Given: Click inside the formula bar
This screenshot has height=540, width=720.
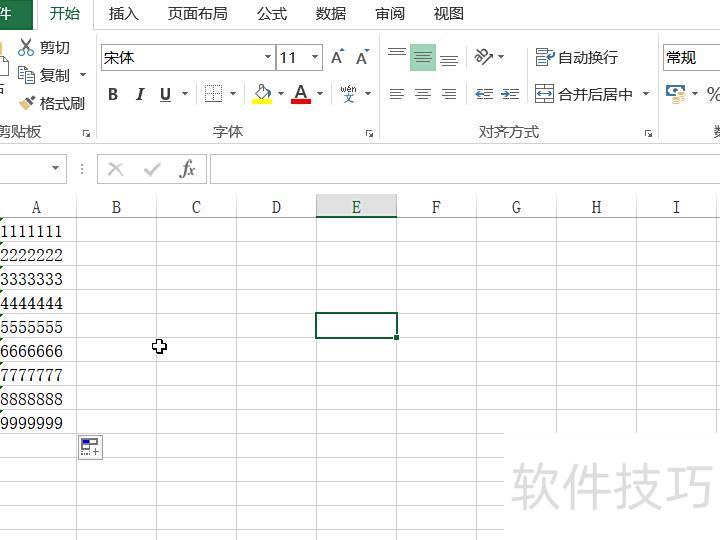Looking at the screenshot, I should pos(465,169).
